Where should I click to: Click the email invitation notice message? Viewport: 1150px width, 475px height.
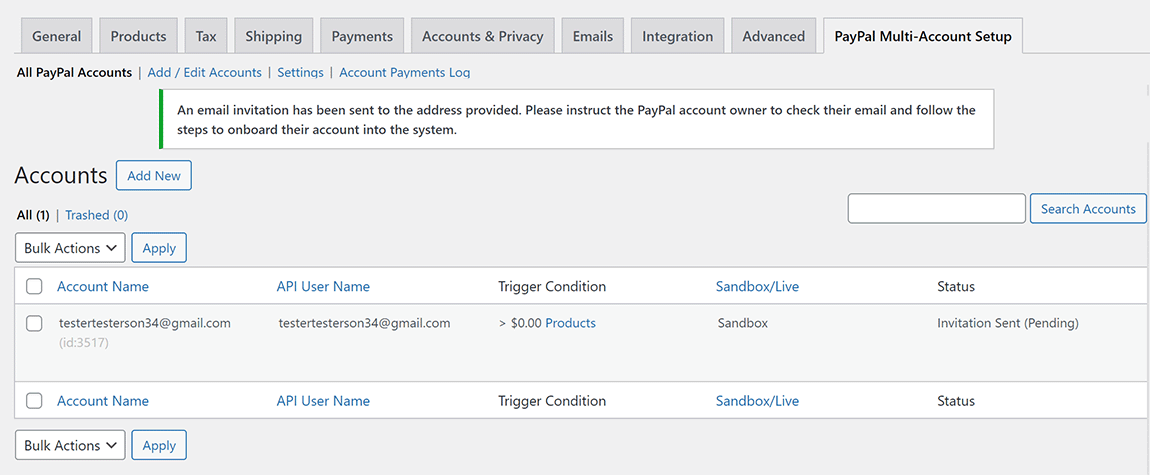click(576, 120)
